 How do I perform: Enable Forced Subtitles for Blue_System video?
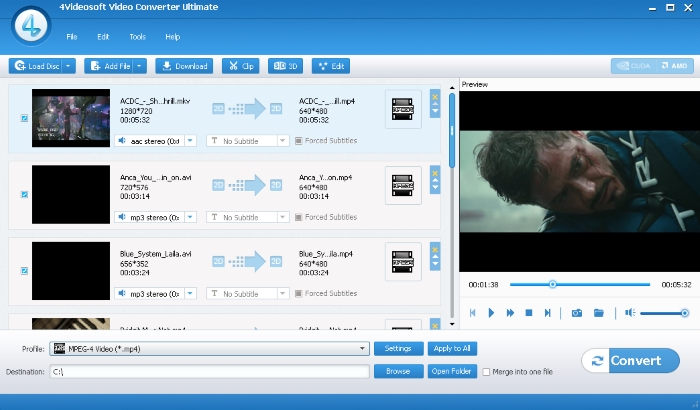tap(298, 293)
